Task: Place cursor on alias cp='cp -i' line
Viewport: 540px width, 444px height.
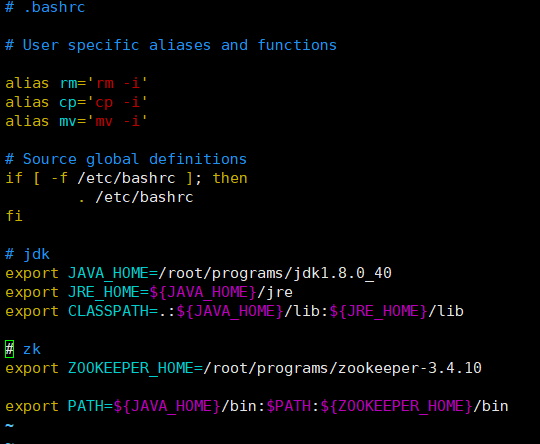Action: [x=76, y=102]
